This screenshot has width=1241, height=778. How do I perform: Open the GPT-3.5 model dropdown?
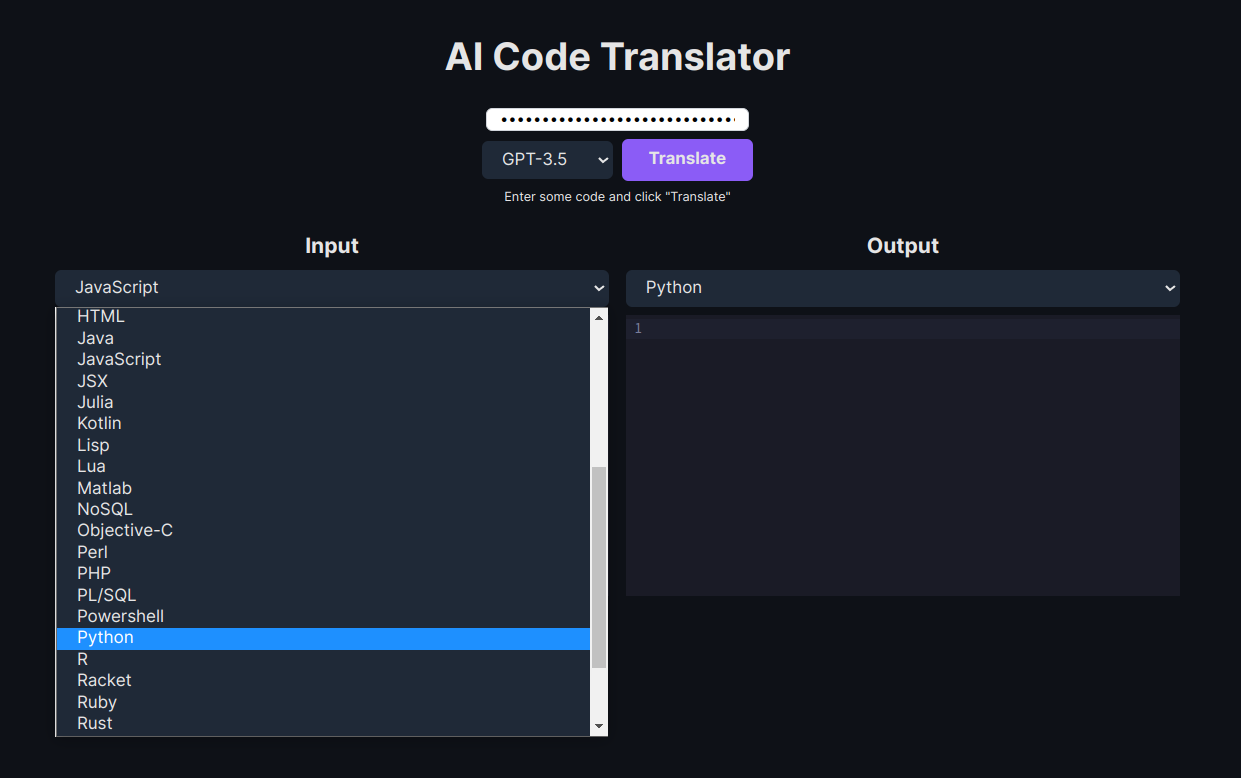(x=547, y=159)
